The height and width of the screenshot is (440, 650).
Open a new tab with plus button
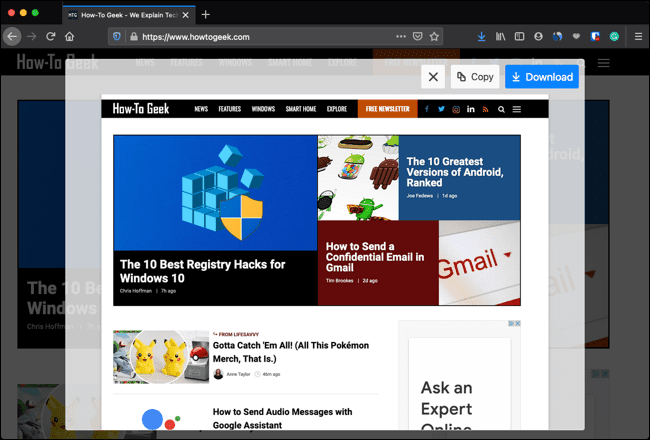tap(206, 14)
